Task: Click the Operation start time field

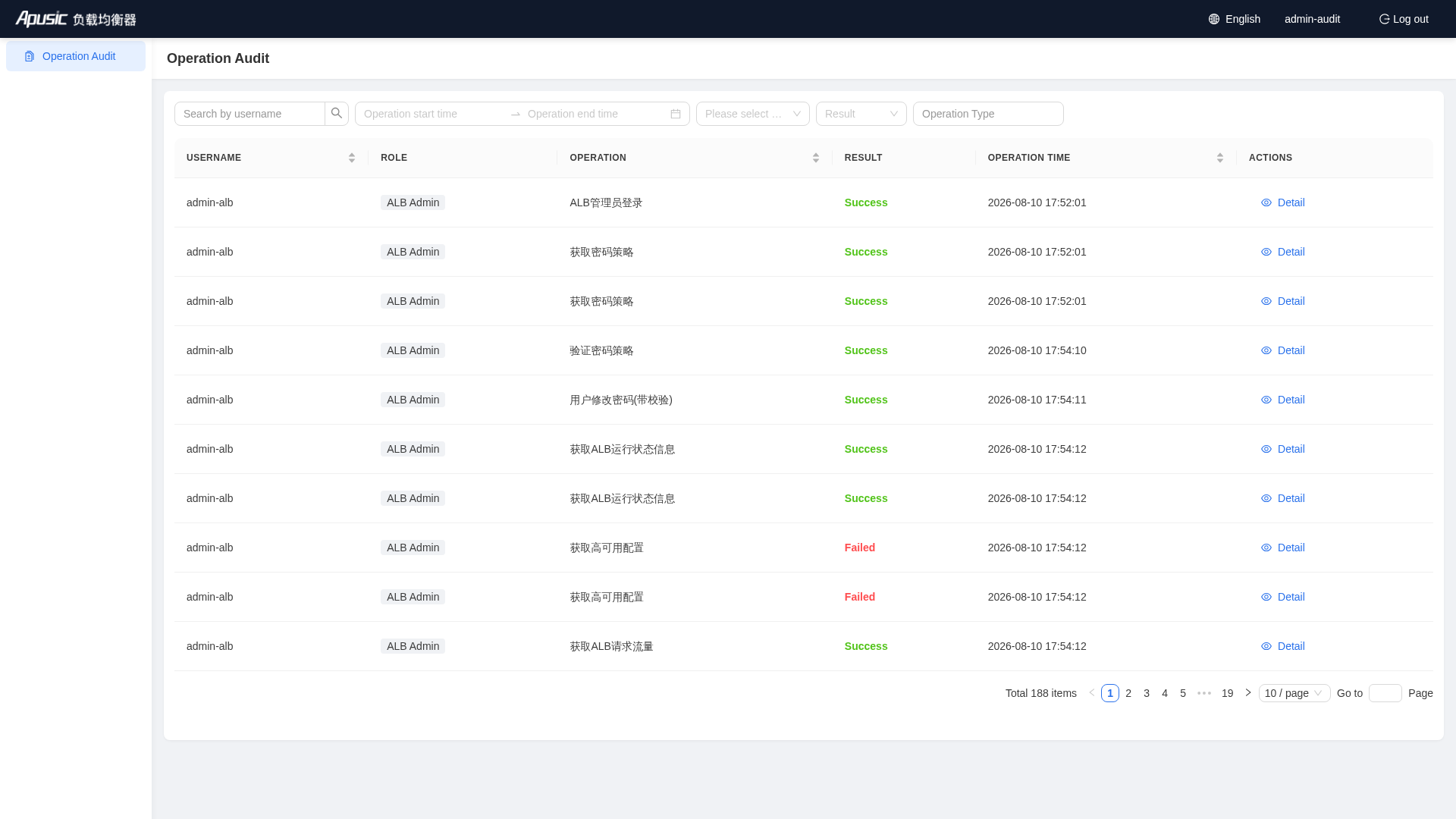Action: (432, 114)
